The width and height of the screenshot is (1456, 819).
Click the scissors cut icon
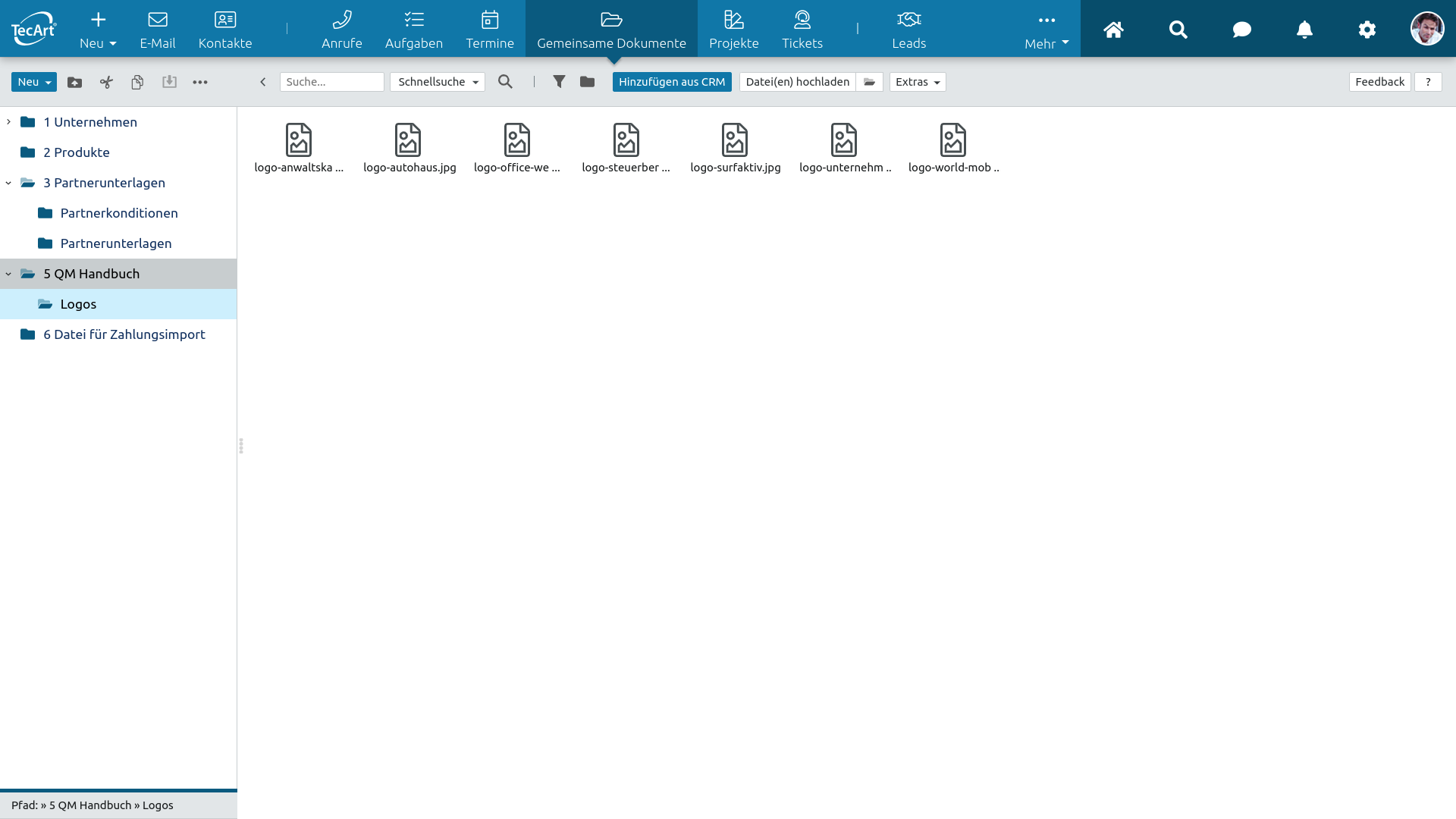pyautogui.click(x=106, y=82)
